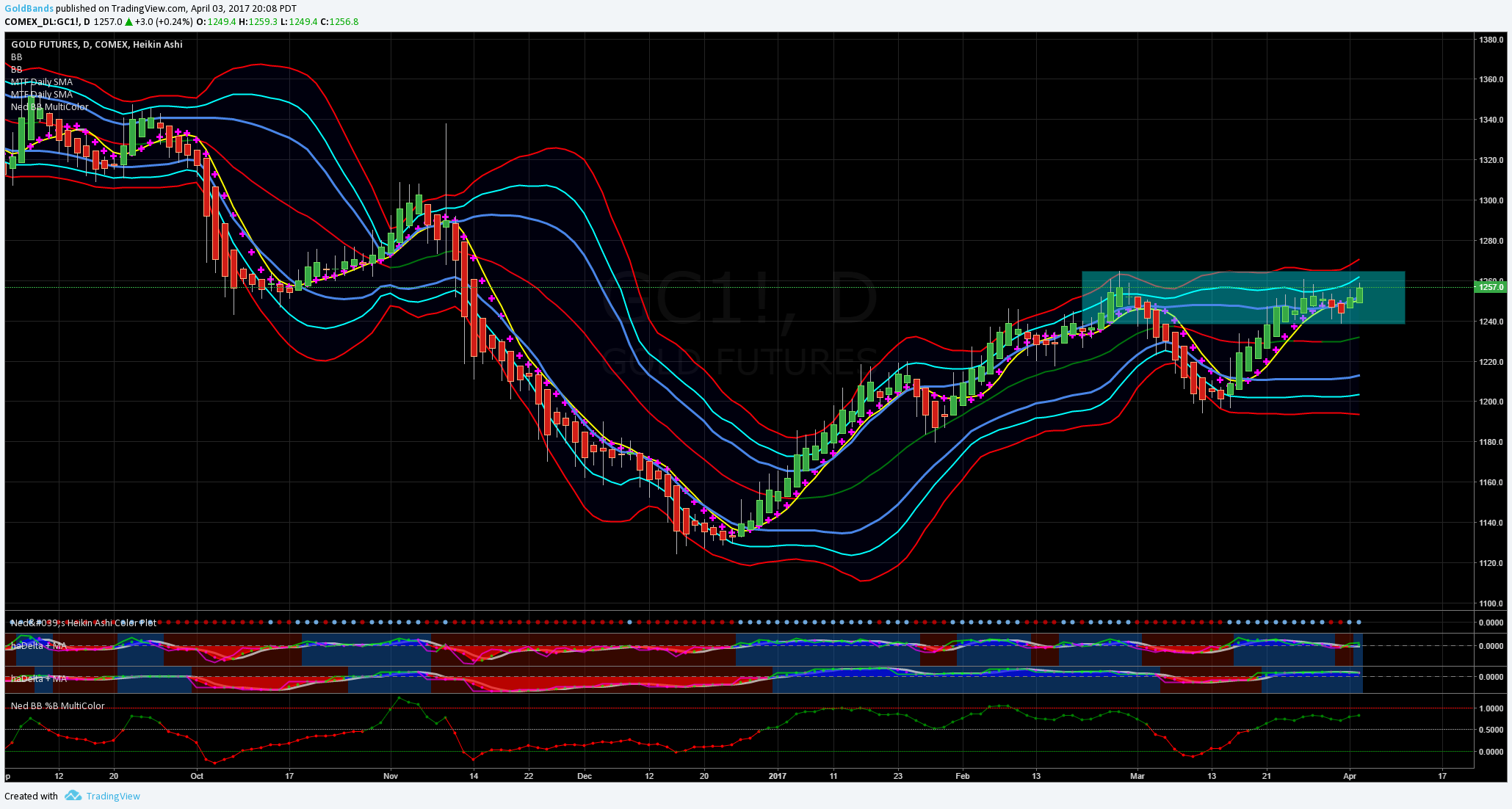Click the 1280.0 price axis label
Viewport: 1512px width, 809px height.
click(1491, 241)
